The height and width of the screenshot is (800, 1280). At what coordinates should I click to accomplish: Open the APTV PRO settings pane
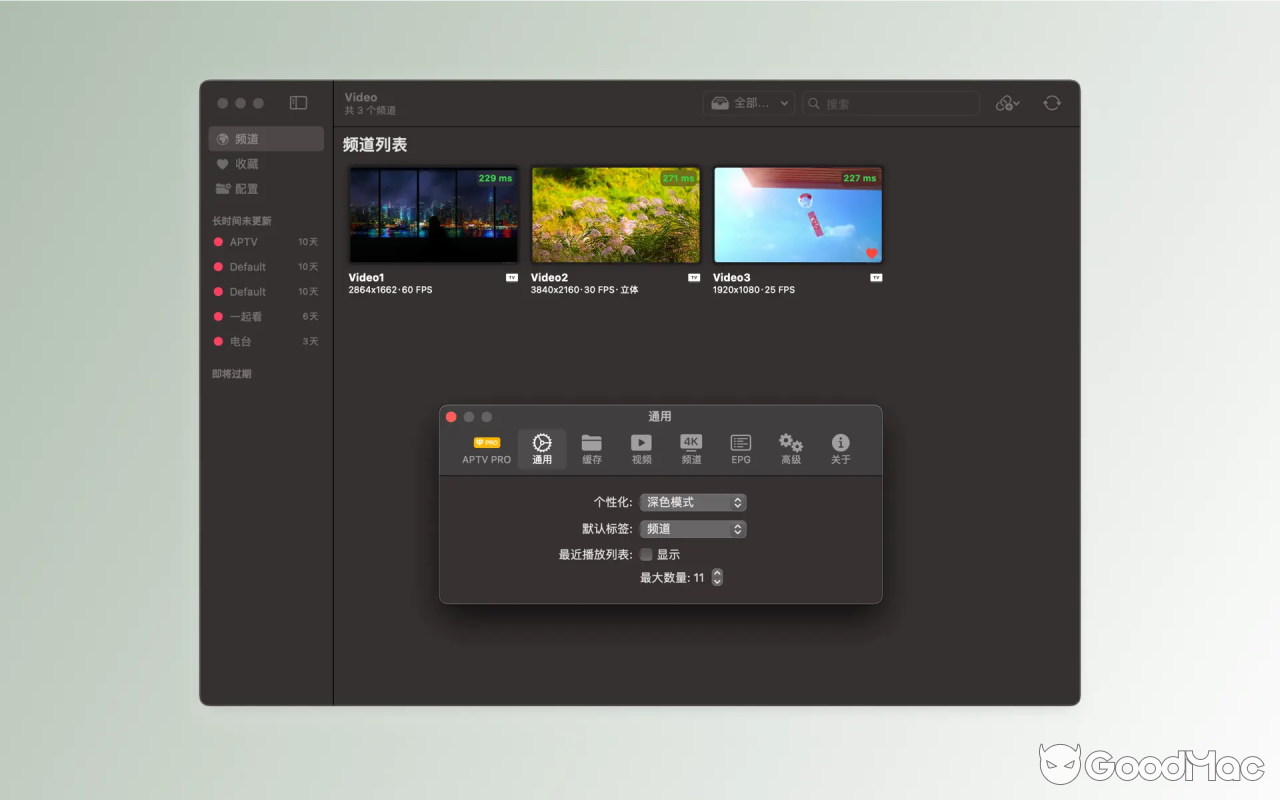pyautogui.click(x=486, y=448)
